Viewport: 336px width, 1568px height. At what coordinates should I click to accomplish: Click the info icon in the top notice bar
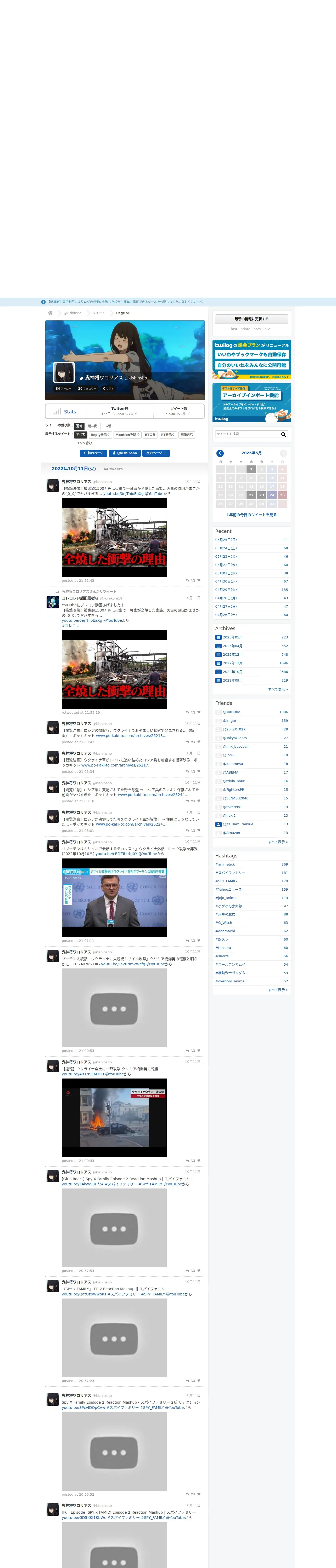(43, 302)
